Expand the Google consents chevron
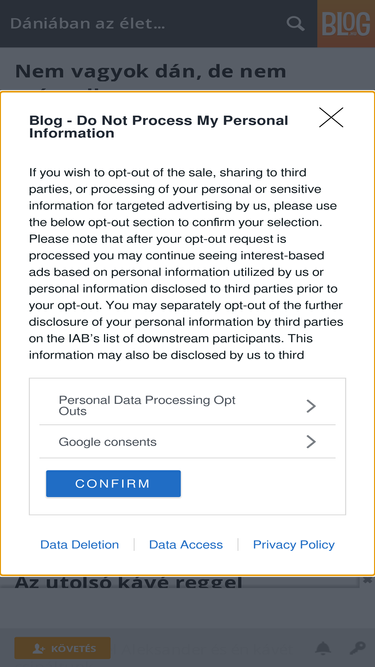375x667 pixels. 311,442
